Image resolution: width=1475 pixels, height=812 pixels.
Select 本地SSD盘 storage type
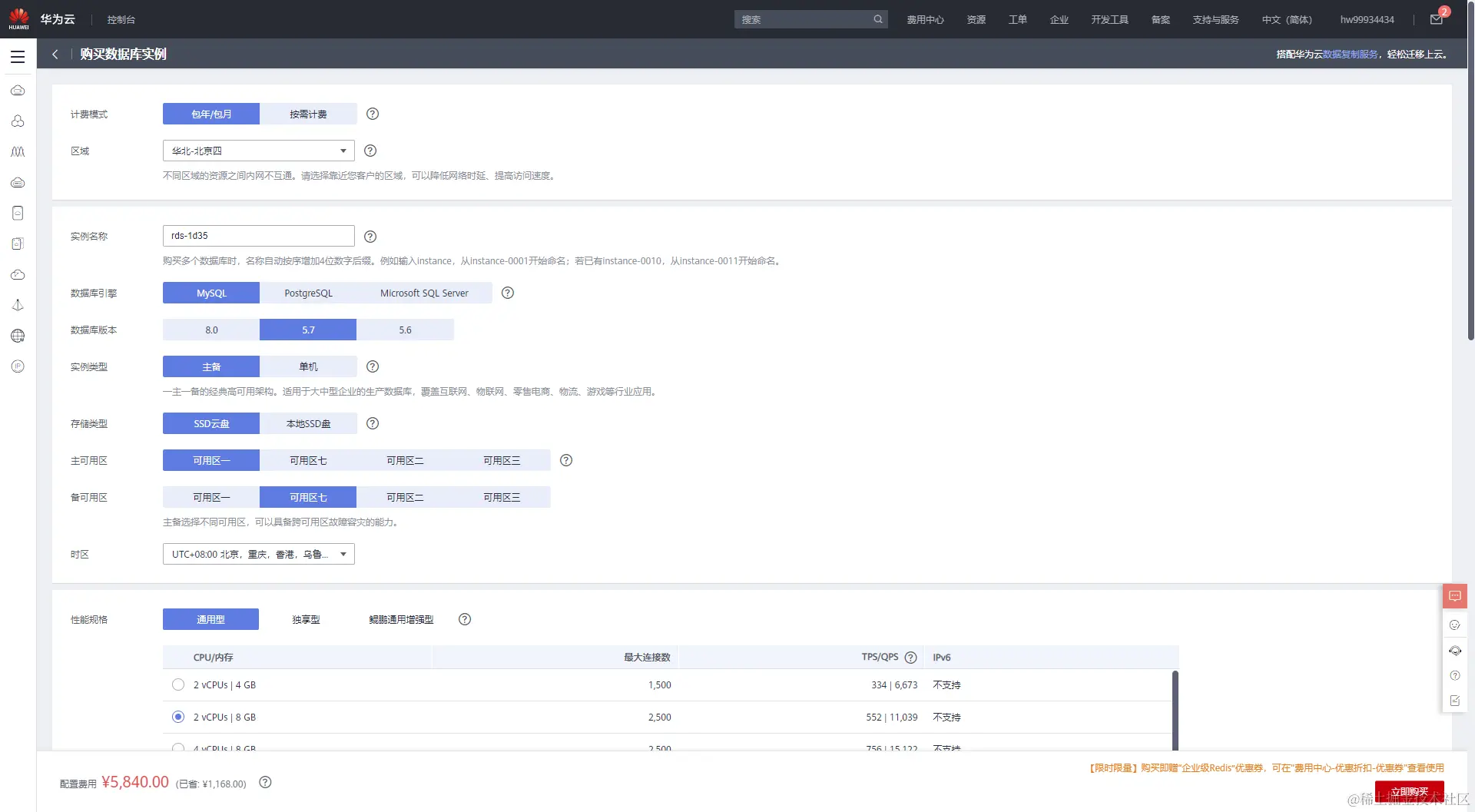coord(308,423)
